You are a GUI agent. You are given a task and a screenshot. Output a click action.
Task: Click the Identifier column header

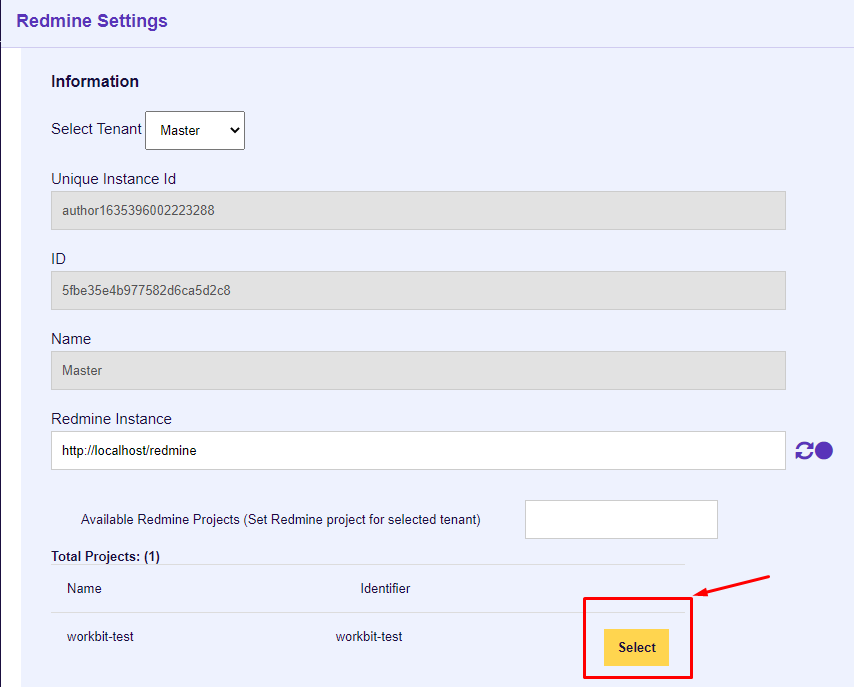tap(385, 588)
